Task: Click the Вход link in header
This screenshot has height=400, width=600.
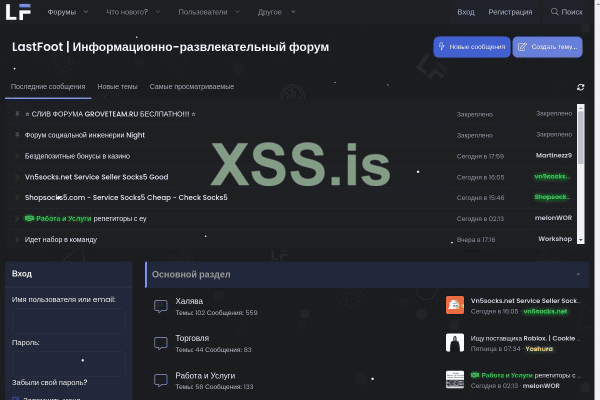Action: coord(466,12)
